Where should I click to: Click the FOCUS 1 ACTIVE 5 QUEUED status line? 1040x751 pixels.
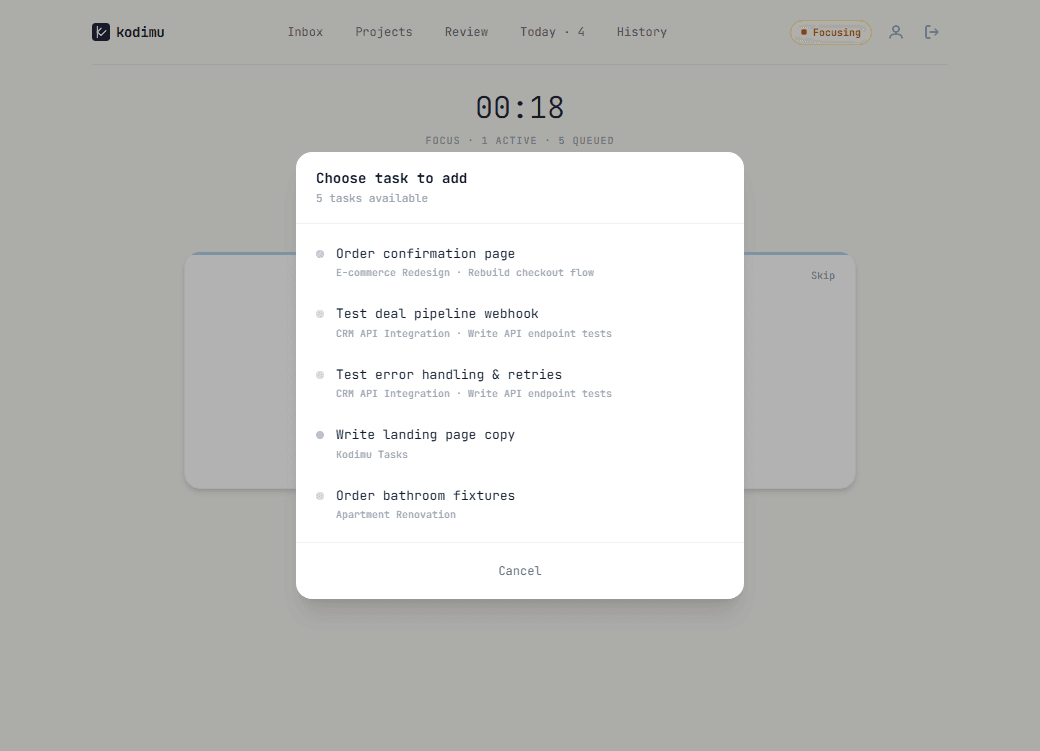520,140
